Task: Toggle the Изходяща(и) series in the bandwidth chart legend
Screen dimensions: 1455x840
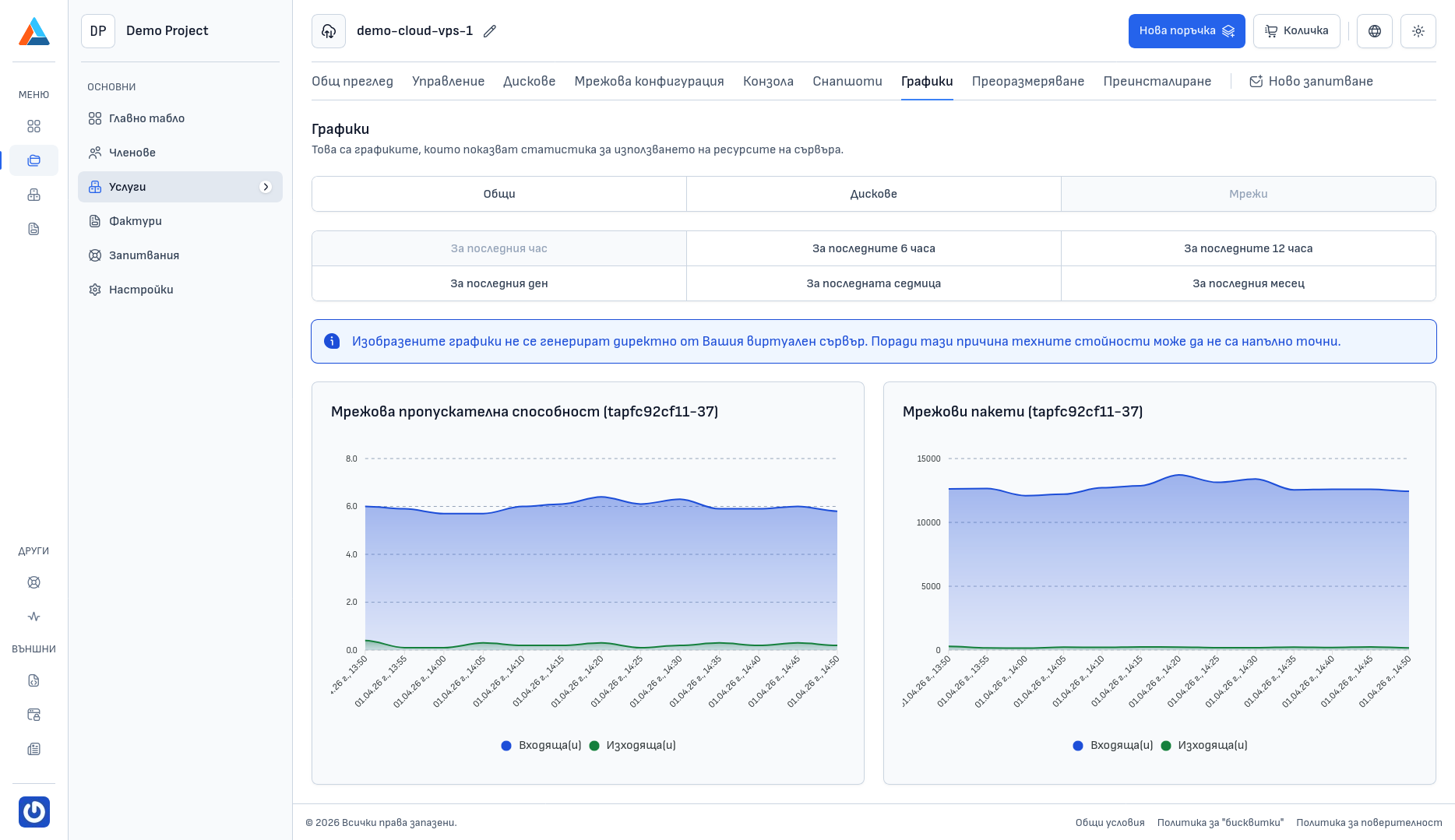Action: point(640,745)
